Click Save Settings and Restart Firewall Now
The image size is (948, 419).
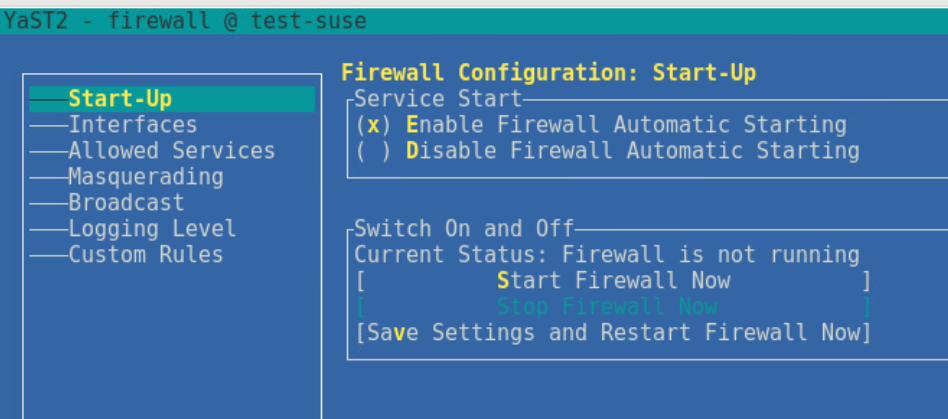pyautogui.click(x=613, y=333)
